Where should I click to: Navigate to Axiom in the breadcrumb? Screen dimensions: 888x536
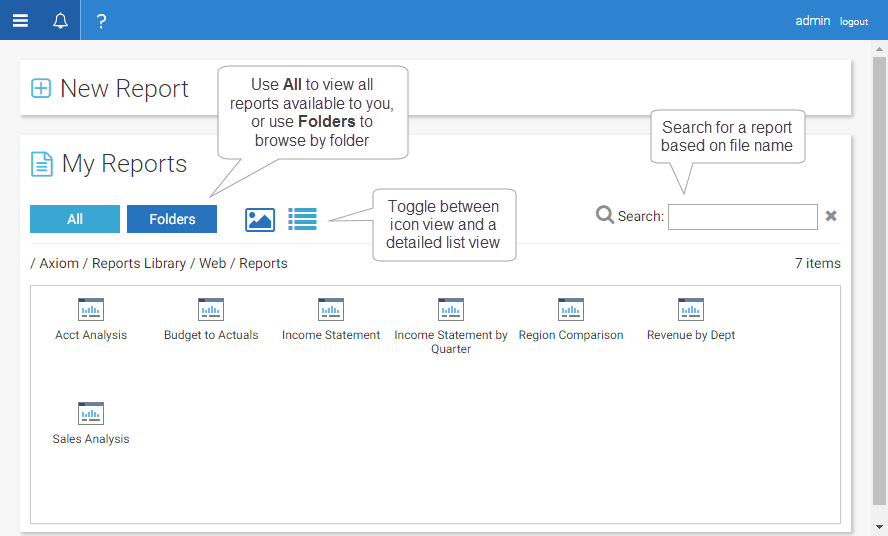click(59, 263)
